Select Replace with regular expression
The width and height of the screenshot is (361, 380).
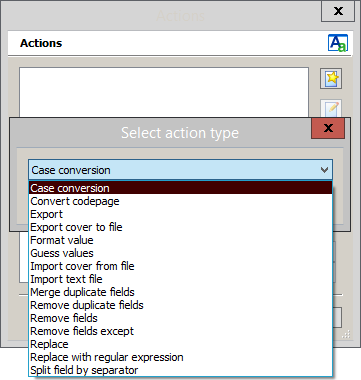click(180, 357)
